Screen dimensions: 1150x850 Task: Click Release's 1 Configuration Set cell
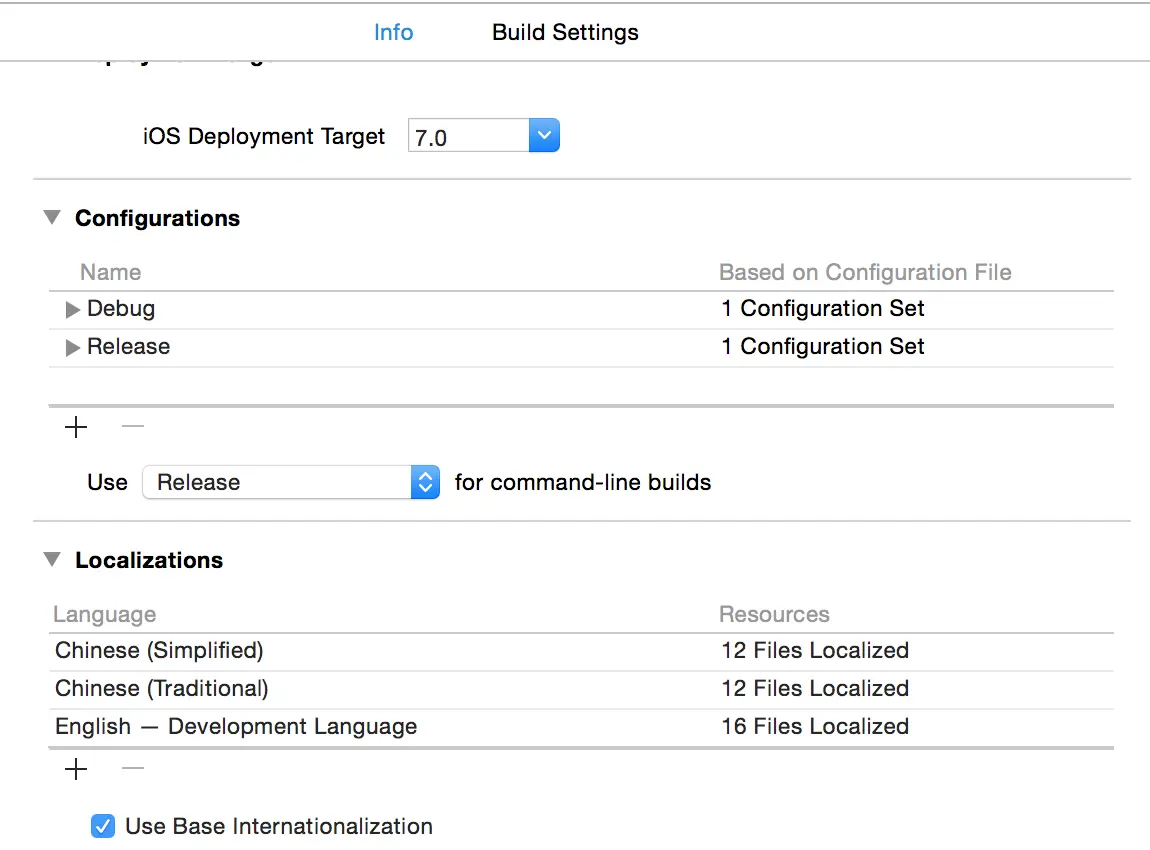point(823,347)
